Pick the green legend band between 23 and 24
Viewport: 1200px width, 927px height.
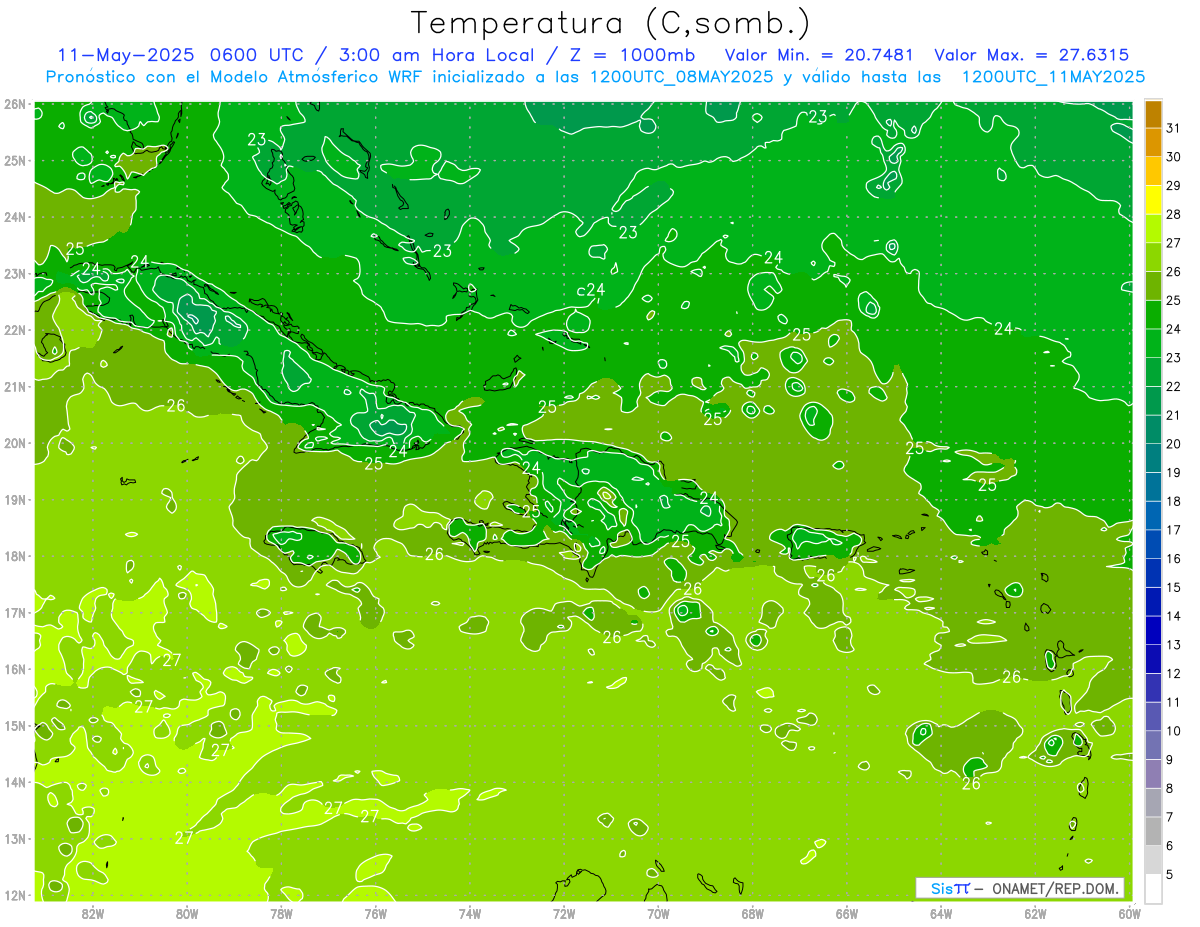pyautogui.click(x=1153, y=344)
